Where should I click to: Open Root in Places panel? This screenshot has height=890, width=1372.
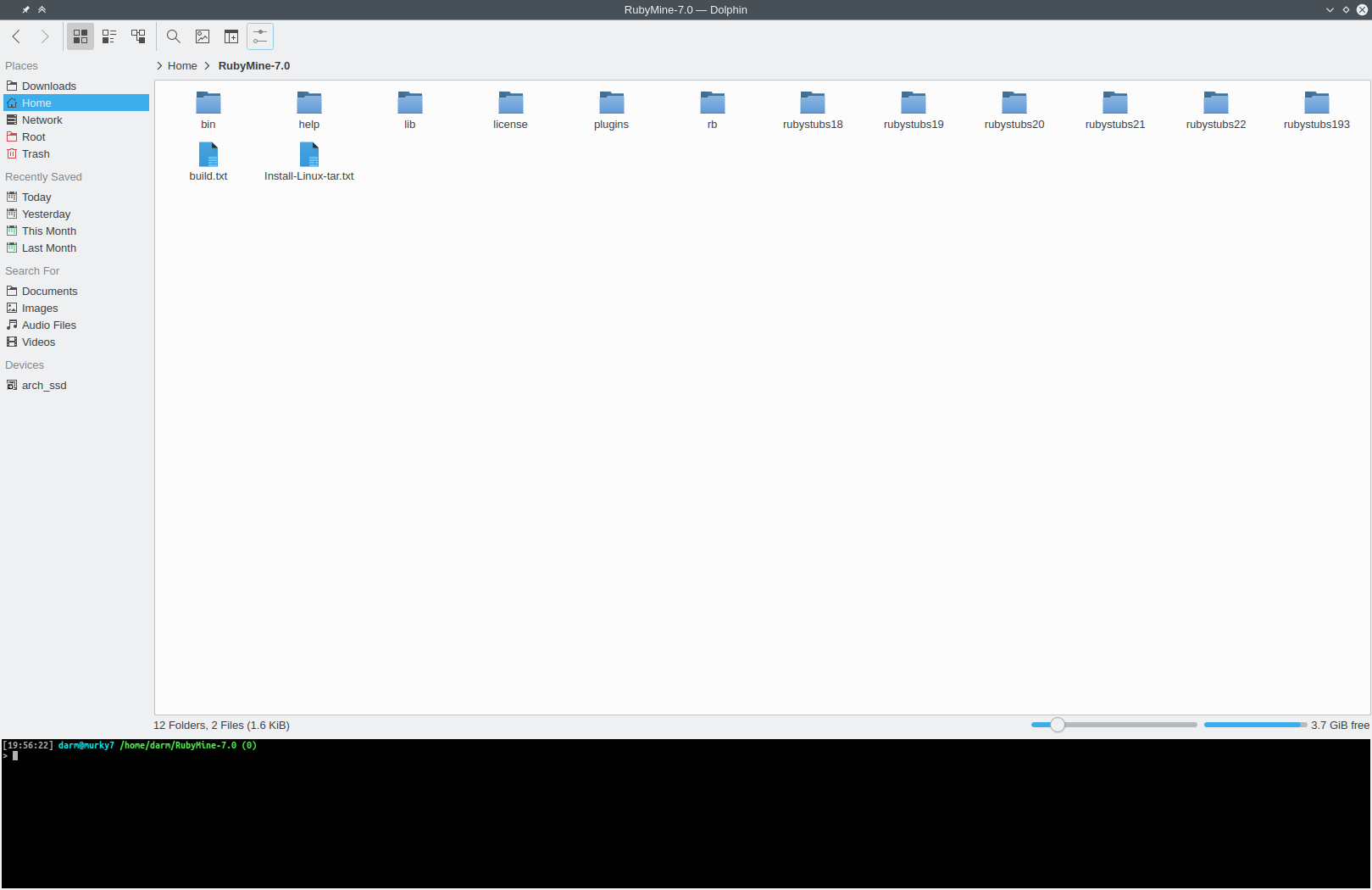click(76, 136)
